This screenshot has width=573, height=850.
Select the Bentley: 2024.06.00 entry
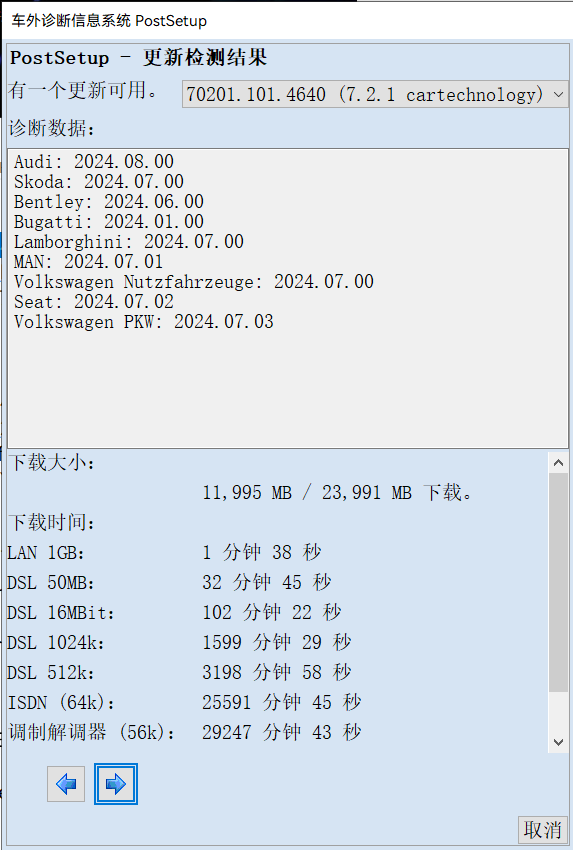pos(108,202)
